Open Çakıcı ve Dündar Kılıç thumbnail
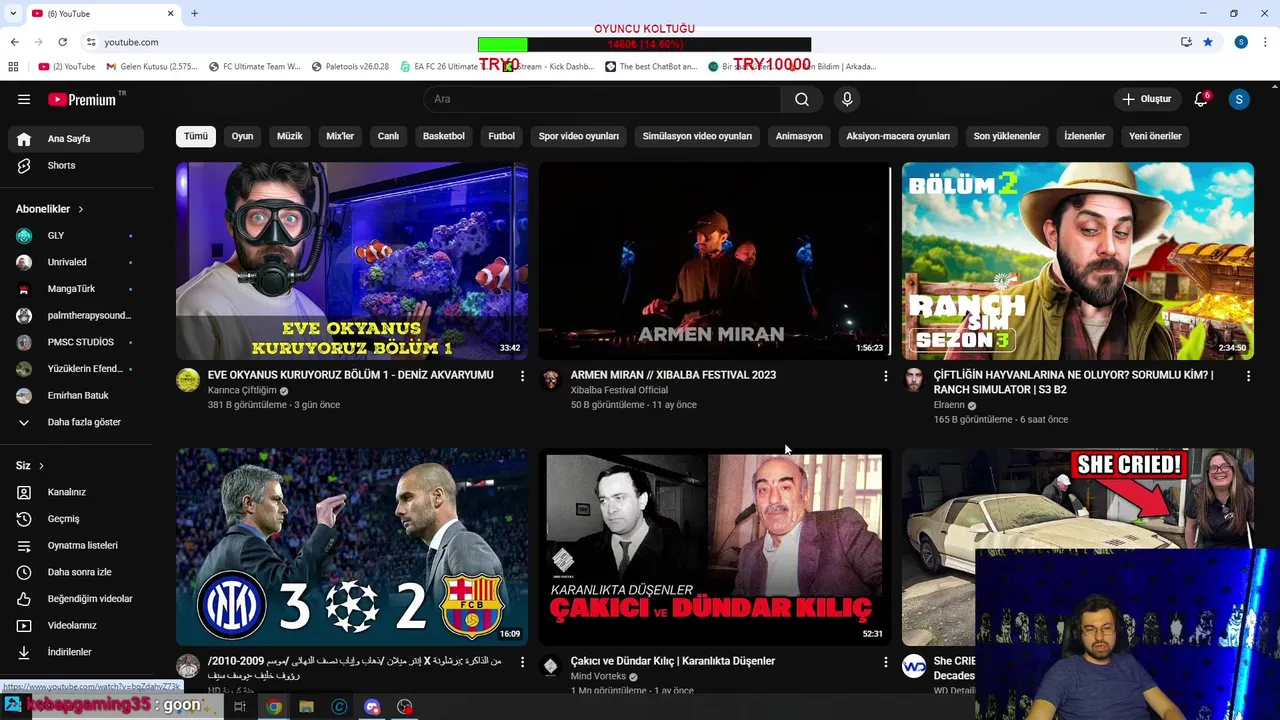 tap(714, 547)
